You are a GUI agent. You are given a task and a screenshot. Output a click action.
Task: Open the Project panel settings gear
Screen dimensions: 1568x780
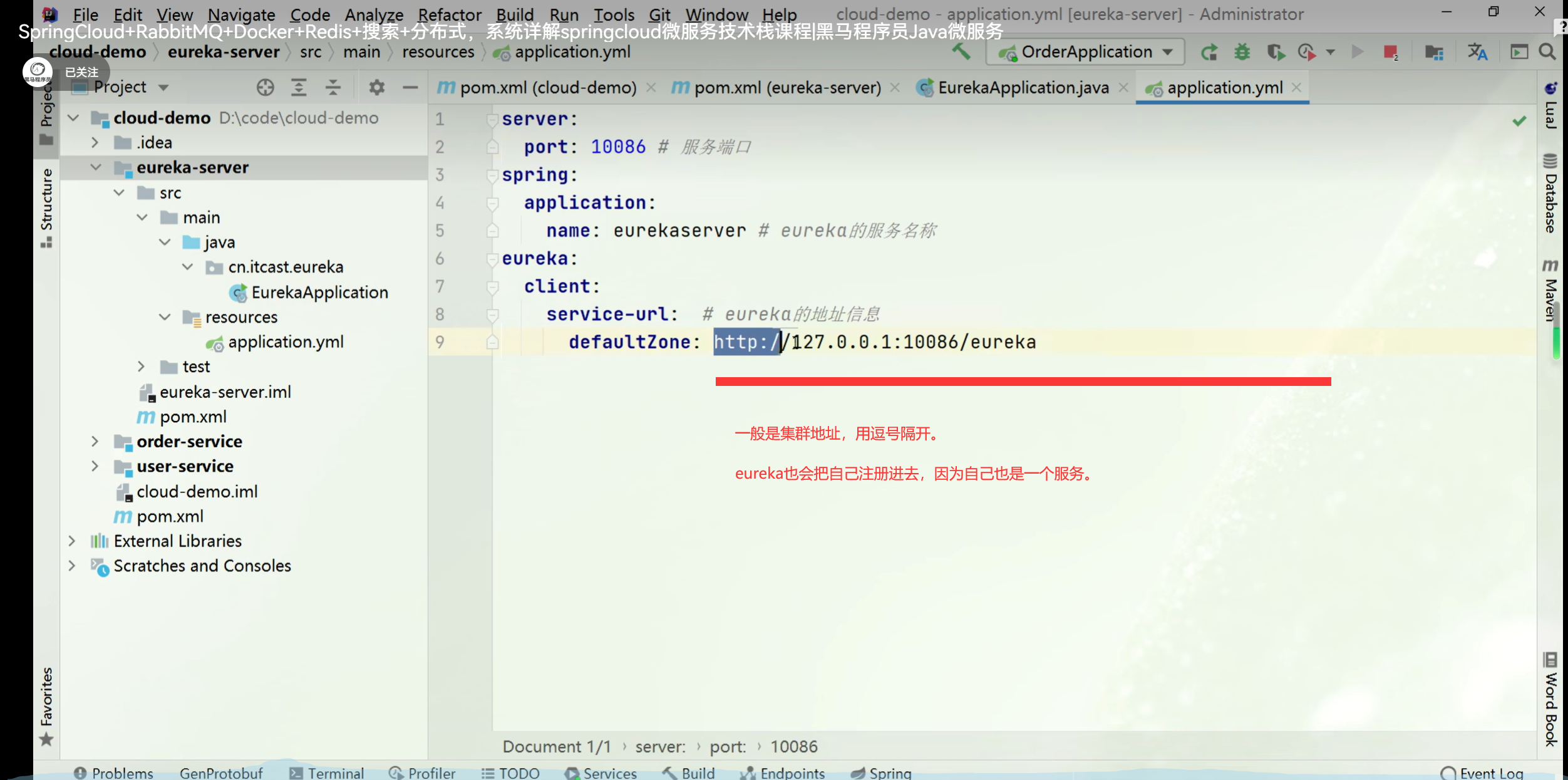(376, 87)
